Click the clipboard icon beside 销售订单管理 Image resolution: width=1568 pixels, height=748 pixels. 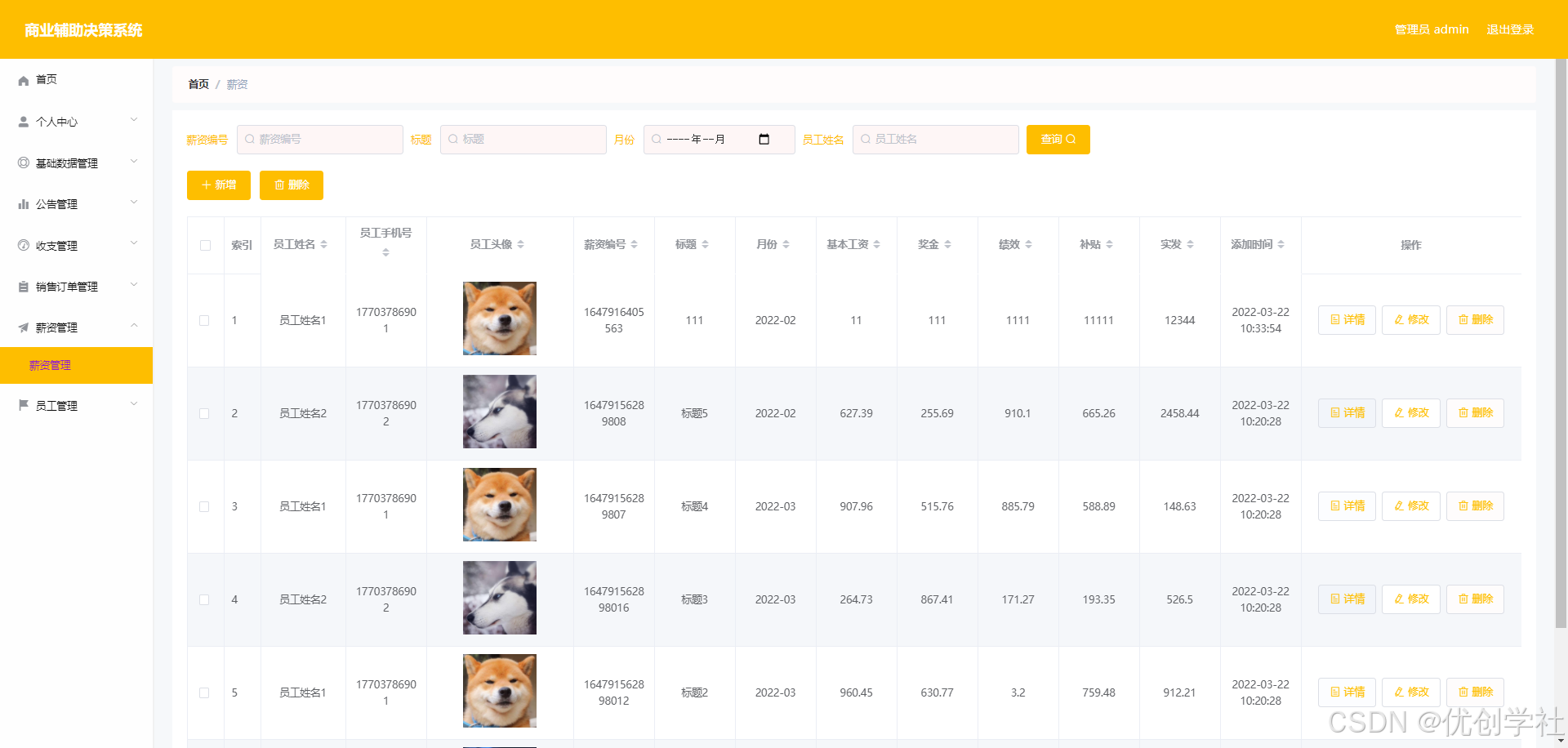click(24, 287)
